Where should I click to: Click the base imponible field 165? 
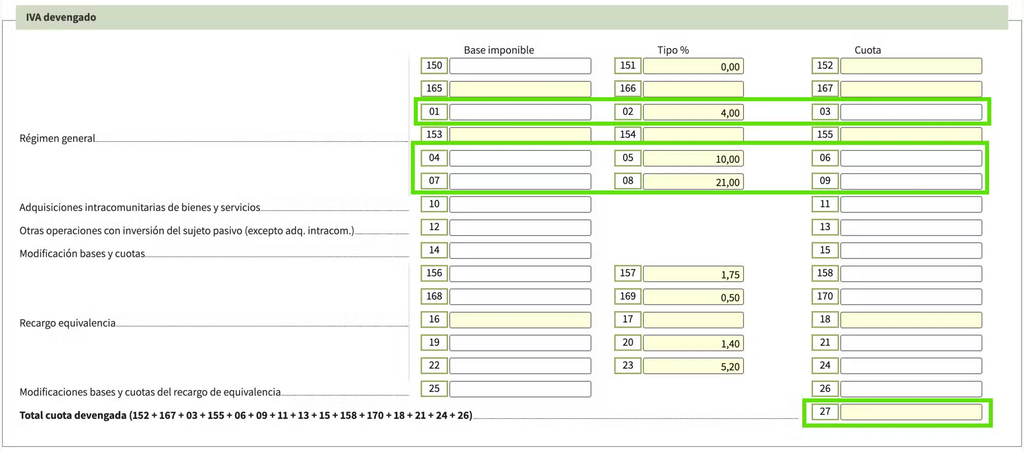pyautogui.click(x=520, y=89)
